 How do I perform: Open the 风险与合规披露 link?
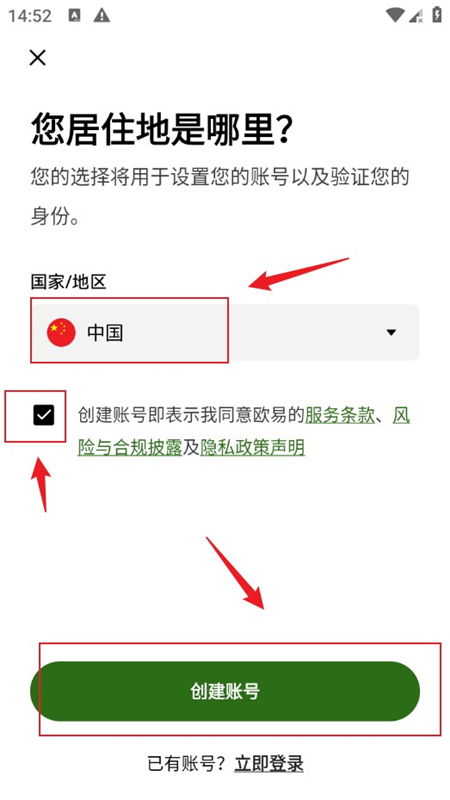click(x=244, y=432)
